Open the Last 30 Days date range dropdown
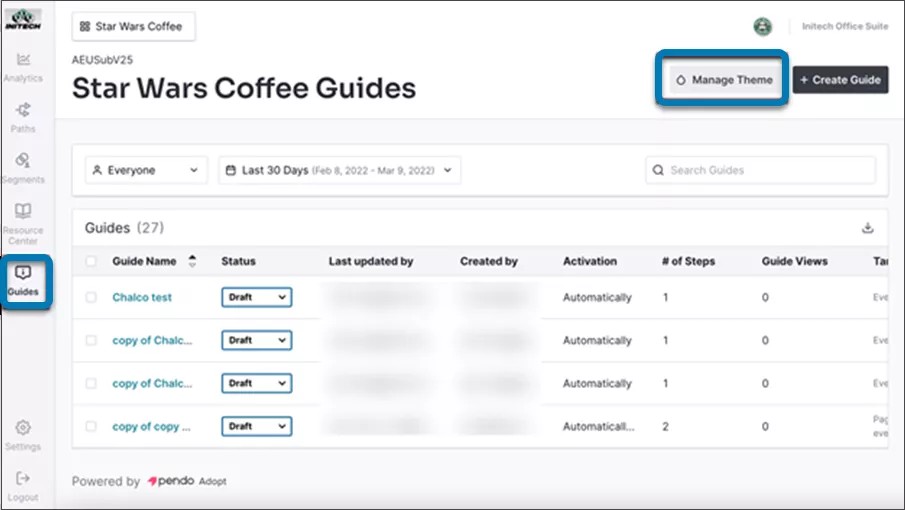This screenshot has height=510, width=905. click(x=339, y=171)
